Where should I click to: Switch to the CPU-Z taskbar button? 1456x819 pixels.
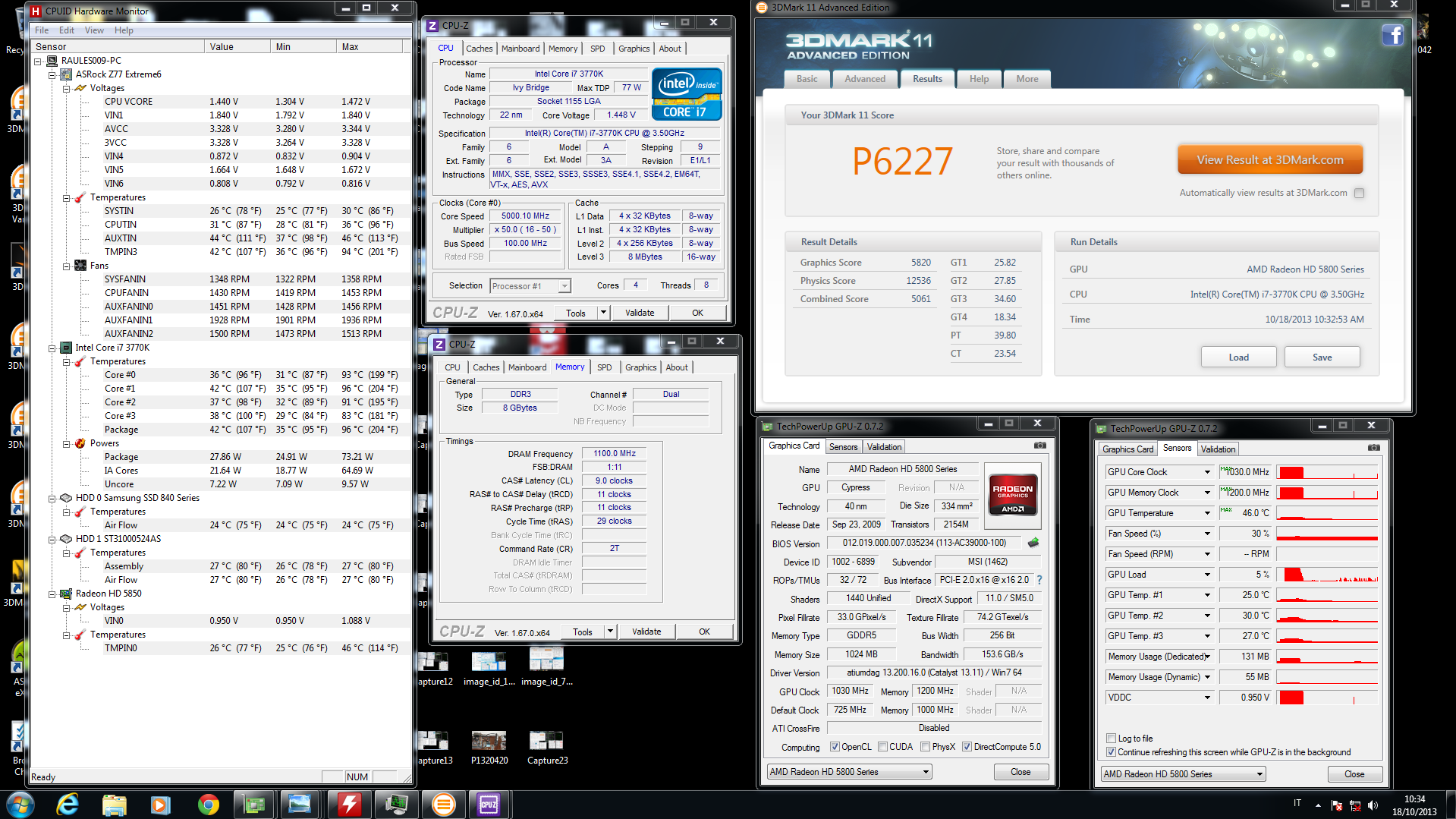(x=489, y=805)
